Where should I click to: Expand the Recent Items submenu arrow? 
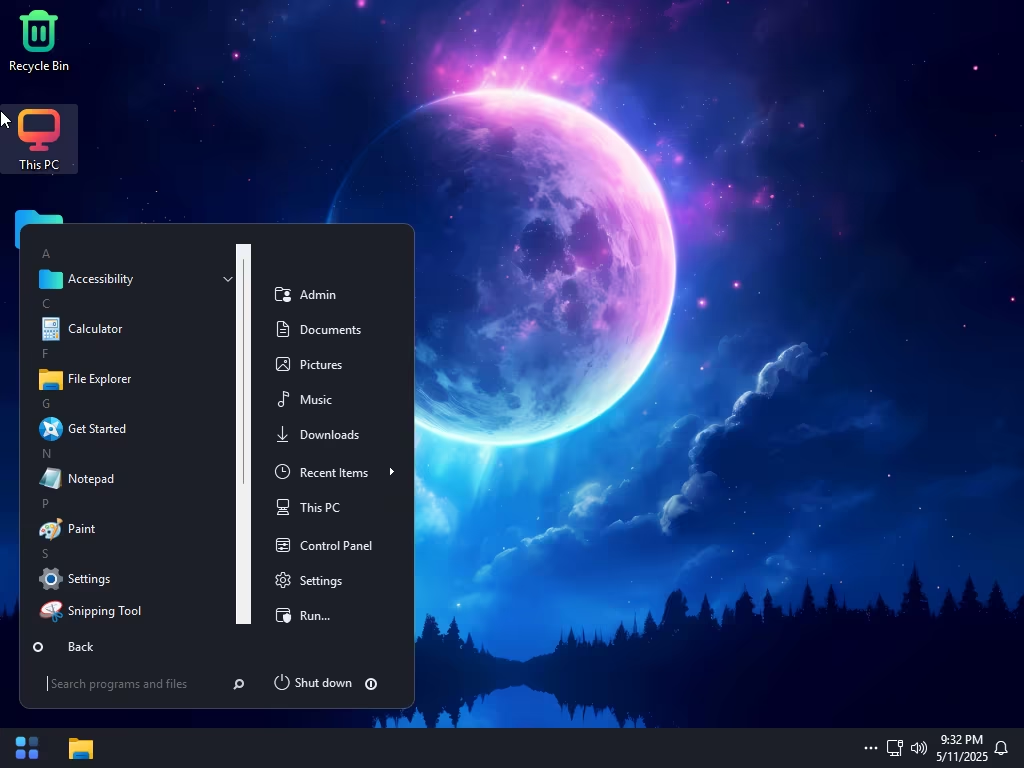pos(391,472)
